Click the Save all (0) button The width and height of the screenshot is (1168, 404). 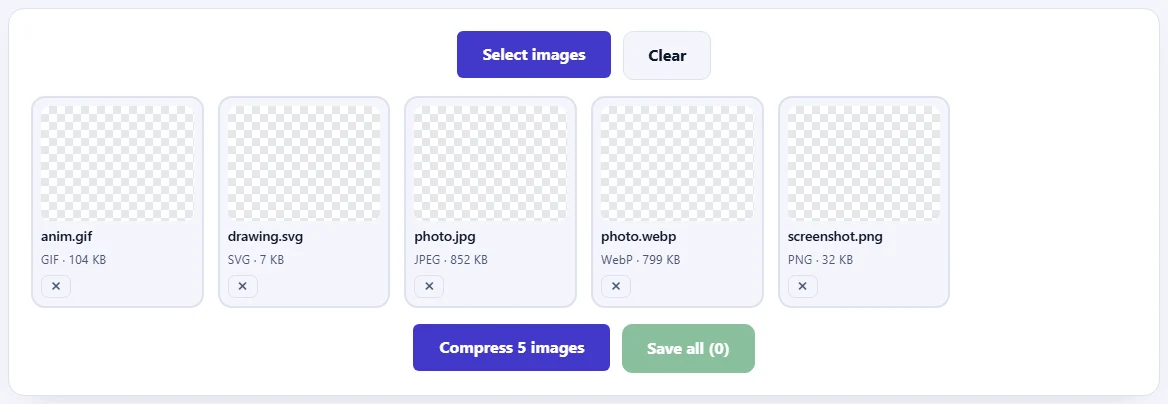(x=688, y=348)
